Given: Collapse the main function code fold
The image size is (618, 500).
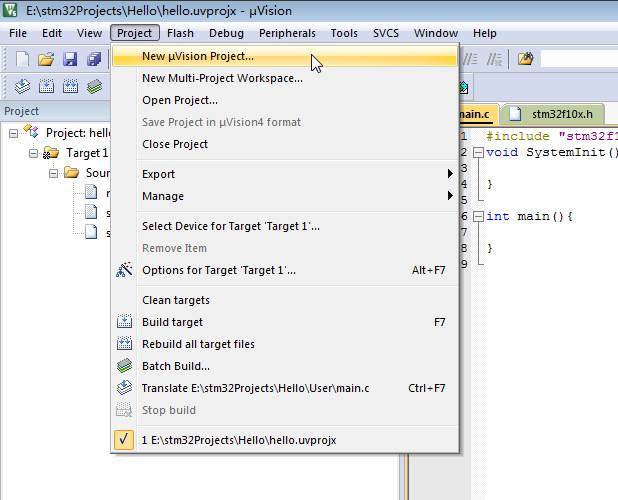Looking at the screenshot, I should (x=478, y=216).
